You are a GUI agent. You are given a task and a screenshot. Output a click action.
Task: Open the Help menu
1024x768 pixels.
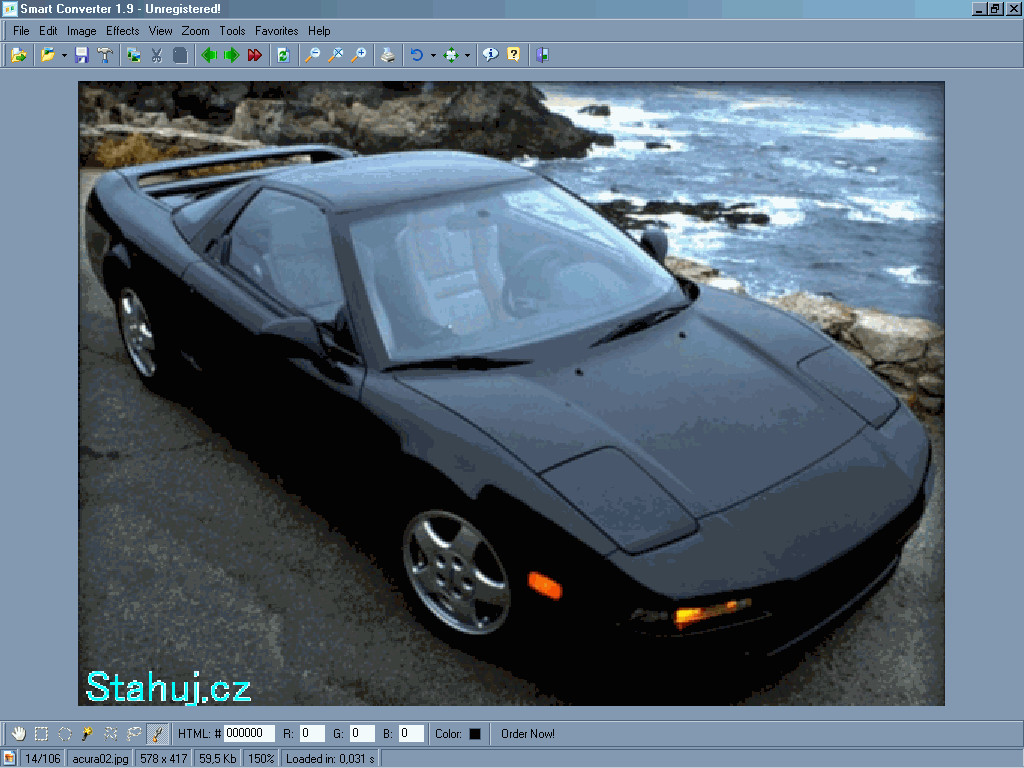click(x=319, y=31)
